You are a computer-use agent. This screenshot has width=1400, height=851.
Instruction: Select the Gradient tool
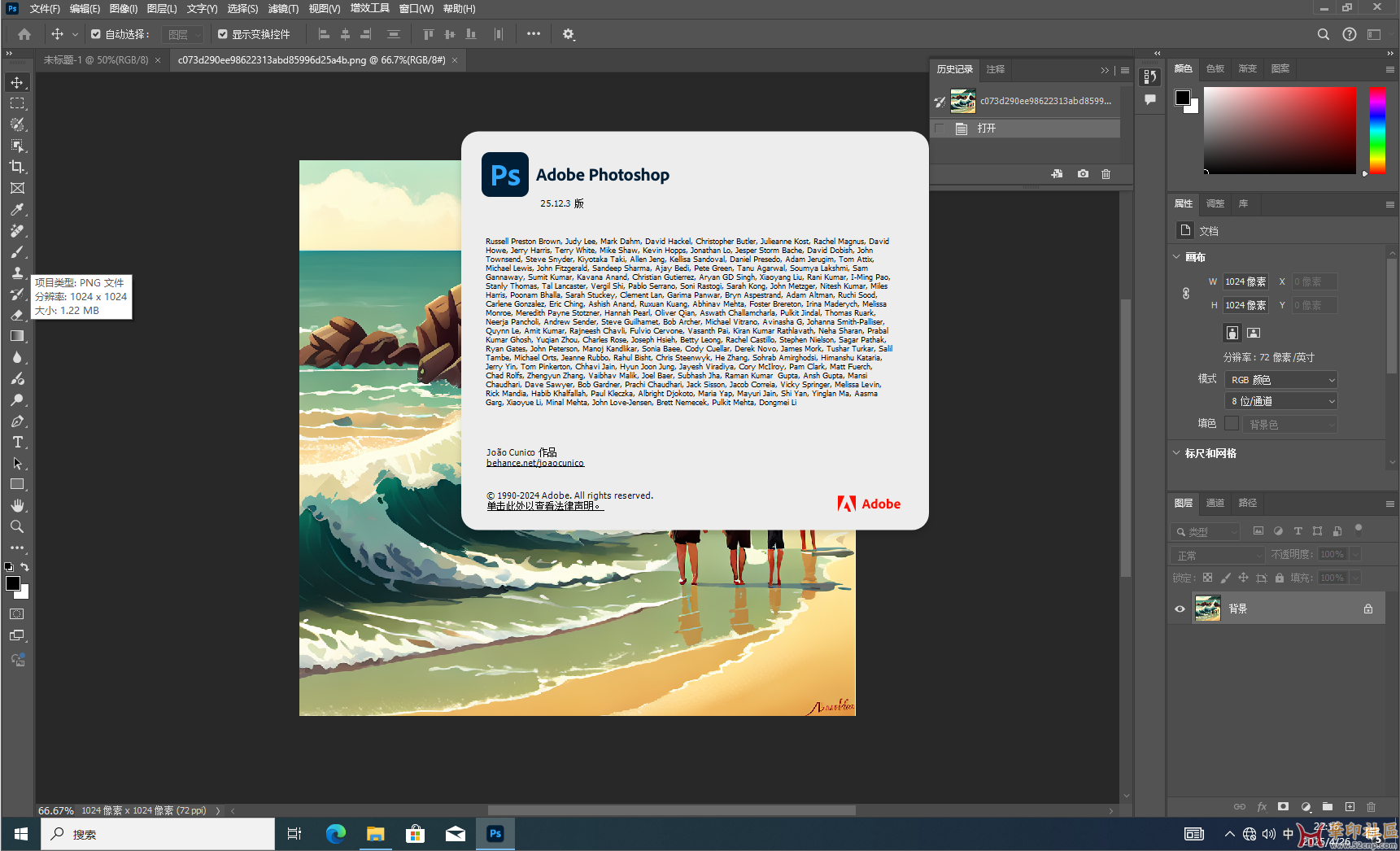point(17,336)
